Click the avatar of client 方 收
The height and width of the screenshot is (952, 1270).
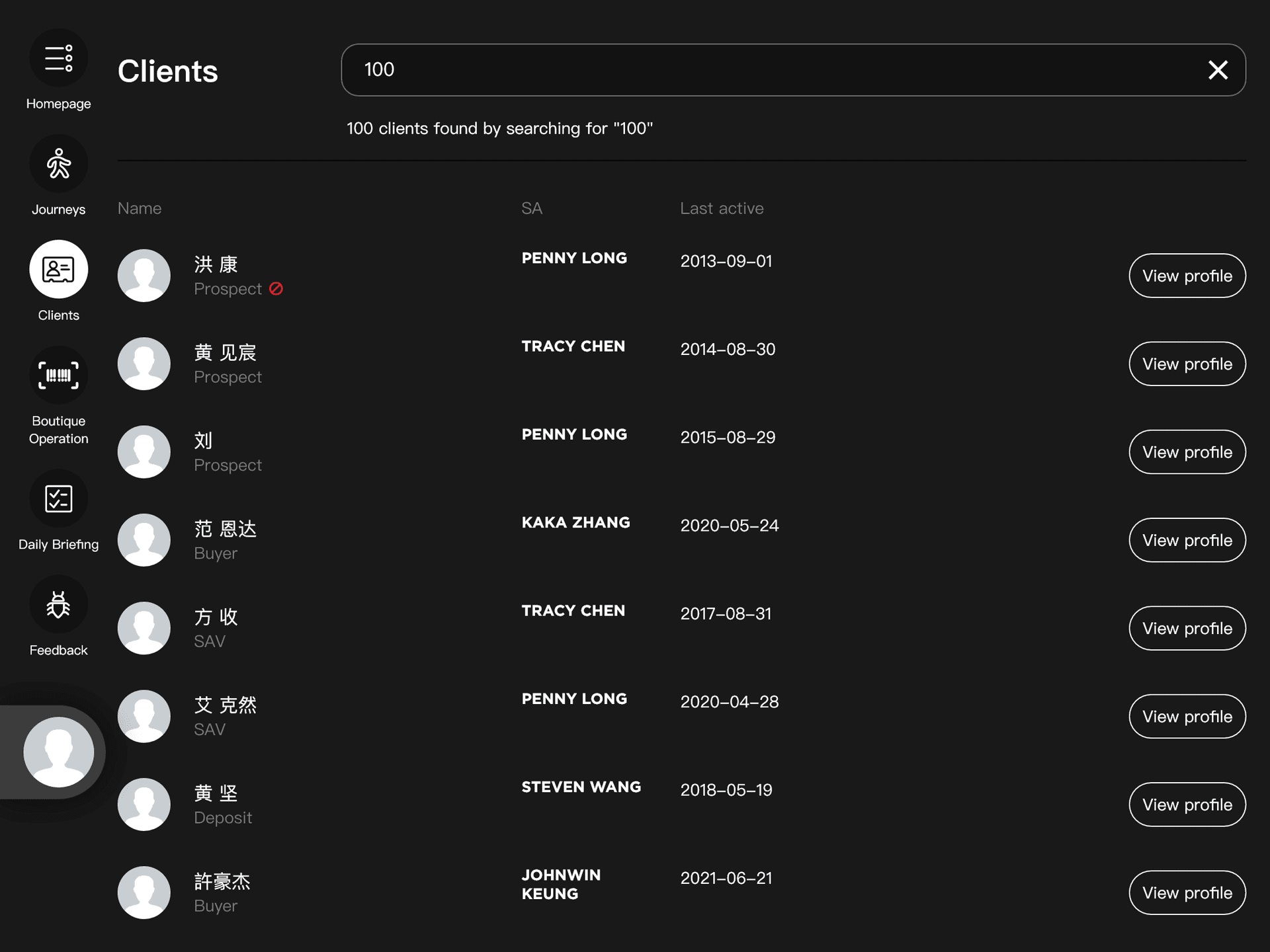(x=144, y=628)
